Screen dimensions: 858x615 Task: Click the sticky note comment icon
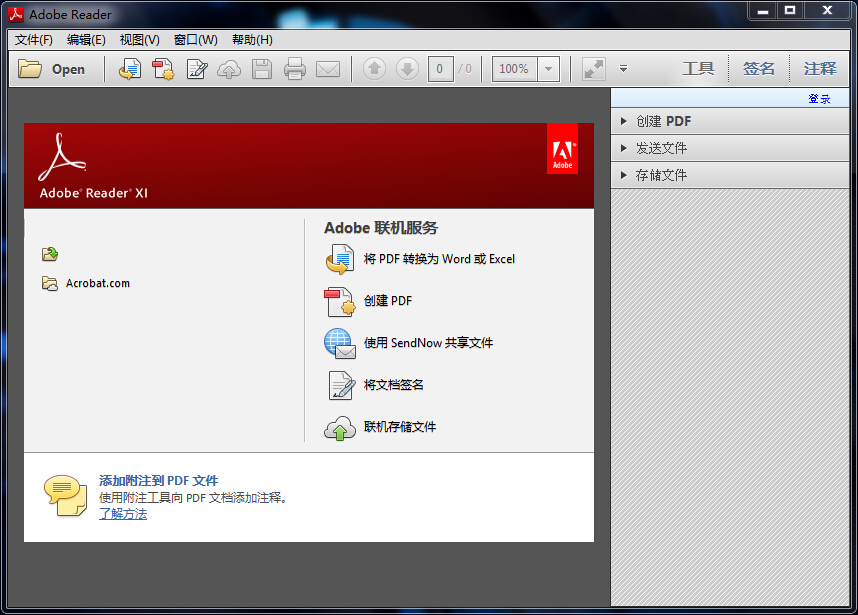pos(65,495)
